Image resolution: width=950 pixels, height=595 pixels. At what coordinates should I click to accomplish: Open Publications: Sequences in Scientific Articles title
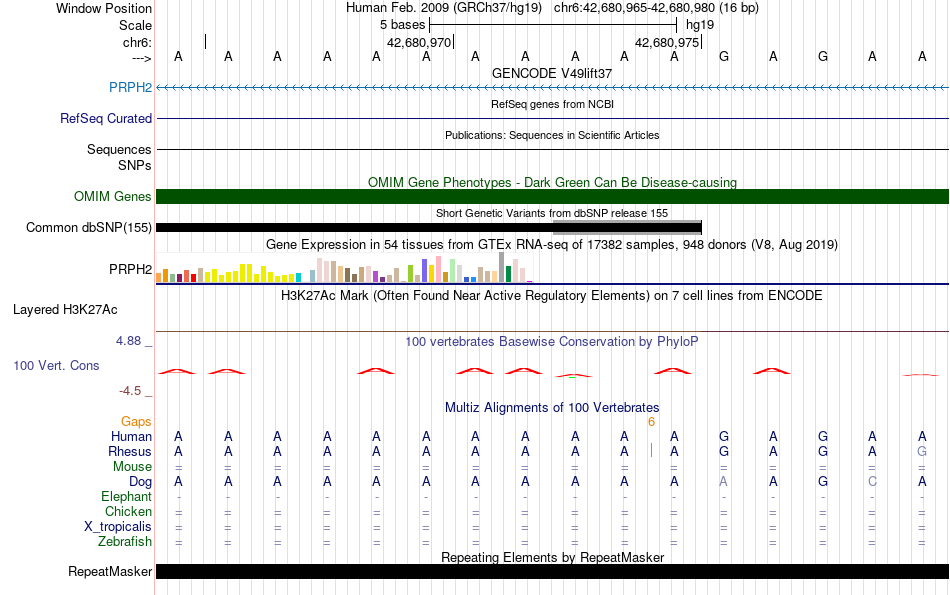point(552,135)
